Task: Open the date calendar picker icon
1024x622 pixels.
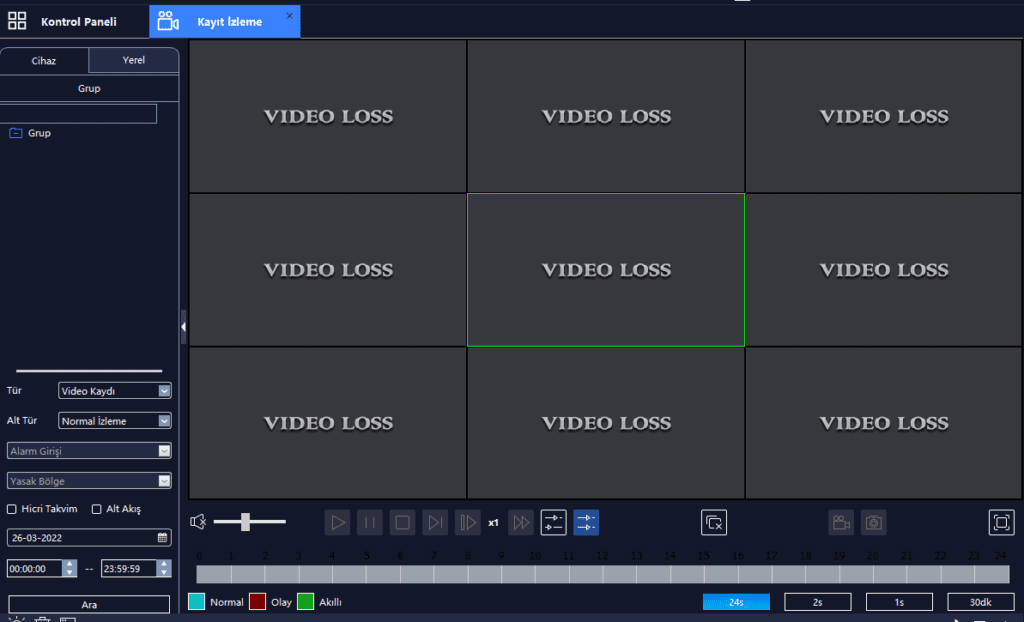Action: (x=163, y=538)
